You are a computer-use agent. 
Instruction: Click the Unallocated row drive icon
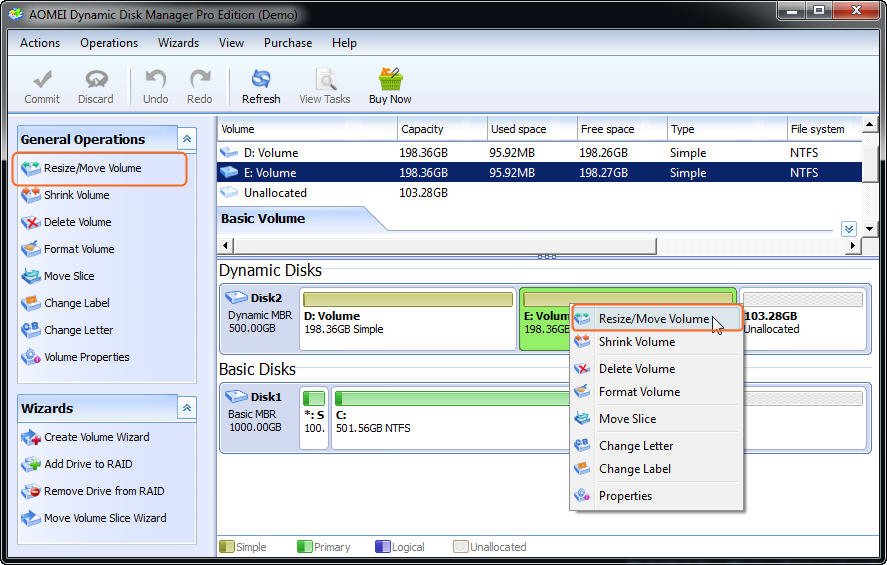point(229,192)
